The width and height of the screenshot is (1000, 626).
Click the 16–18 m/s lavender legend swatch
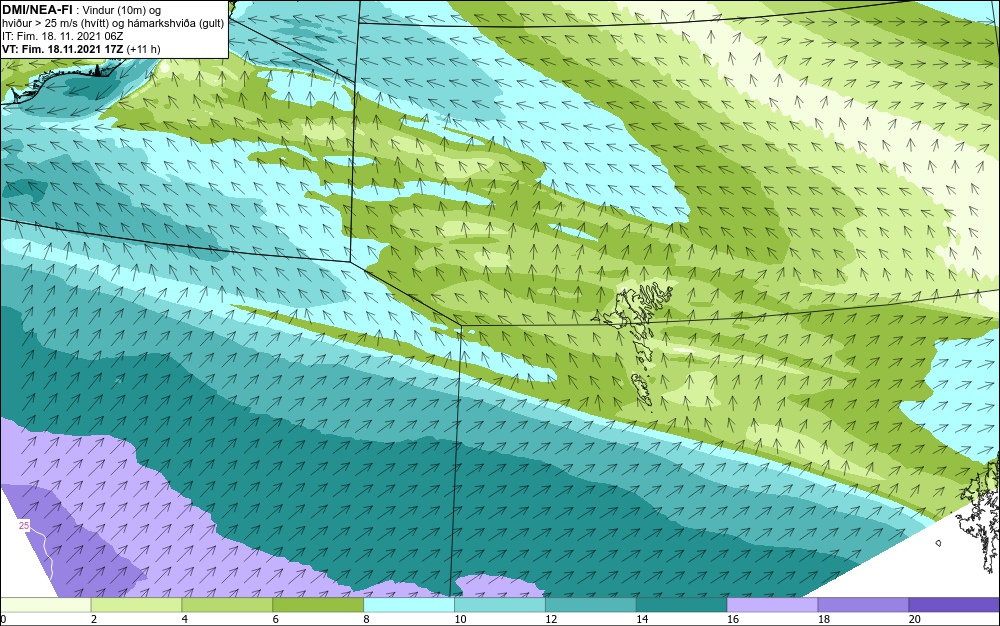point(772,605)
